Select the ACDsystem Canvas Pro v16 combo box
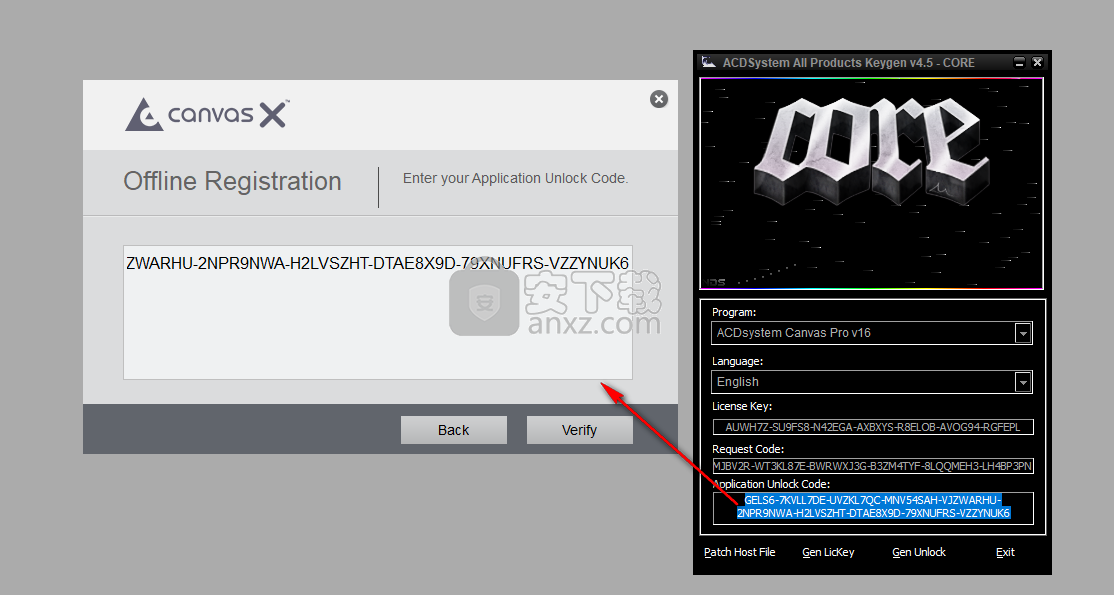The width and height of the screenshot is (1114, 595). 863,333
